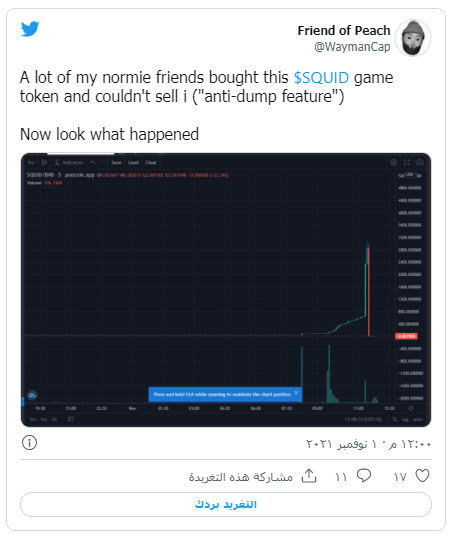This screenshot has height=538, width=451.
Task: Click the share upload arrow icon
Action: point(309,476)
